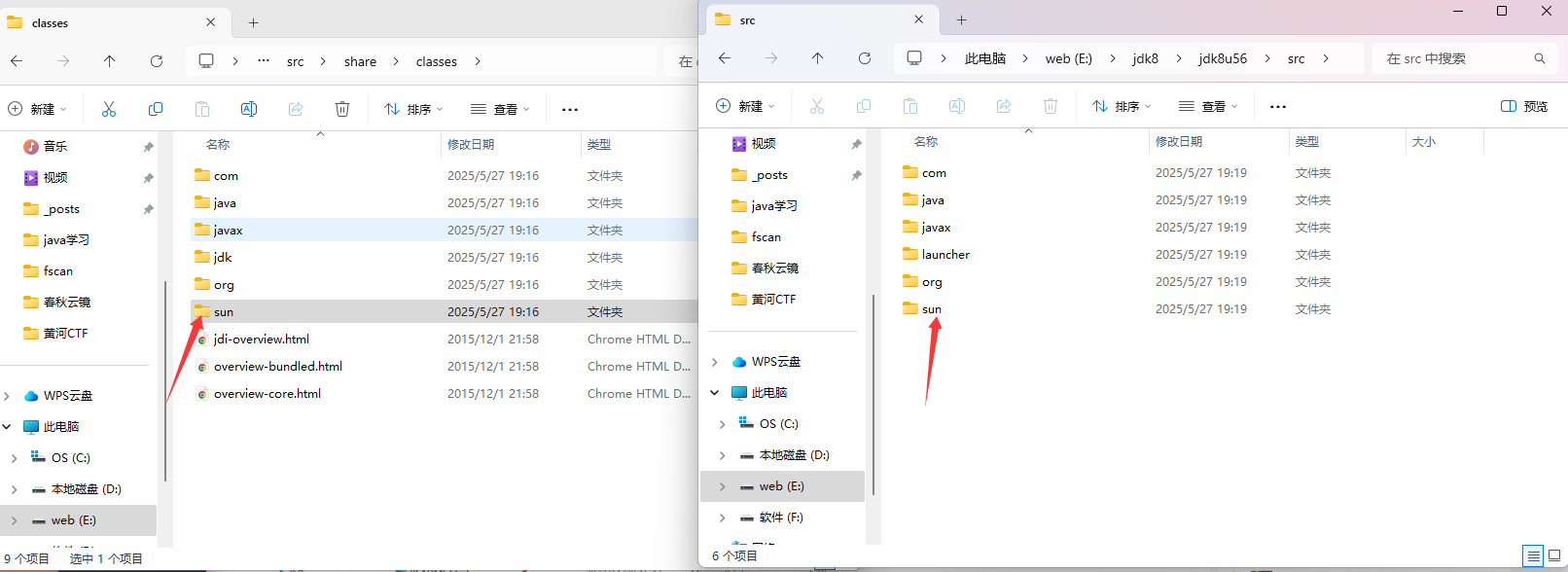Click the src window search box
The width and height of the screenshot is (1568, 572).
[x=1454, y=58]
